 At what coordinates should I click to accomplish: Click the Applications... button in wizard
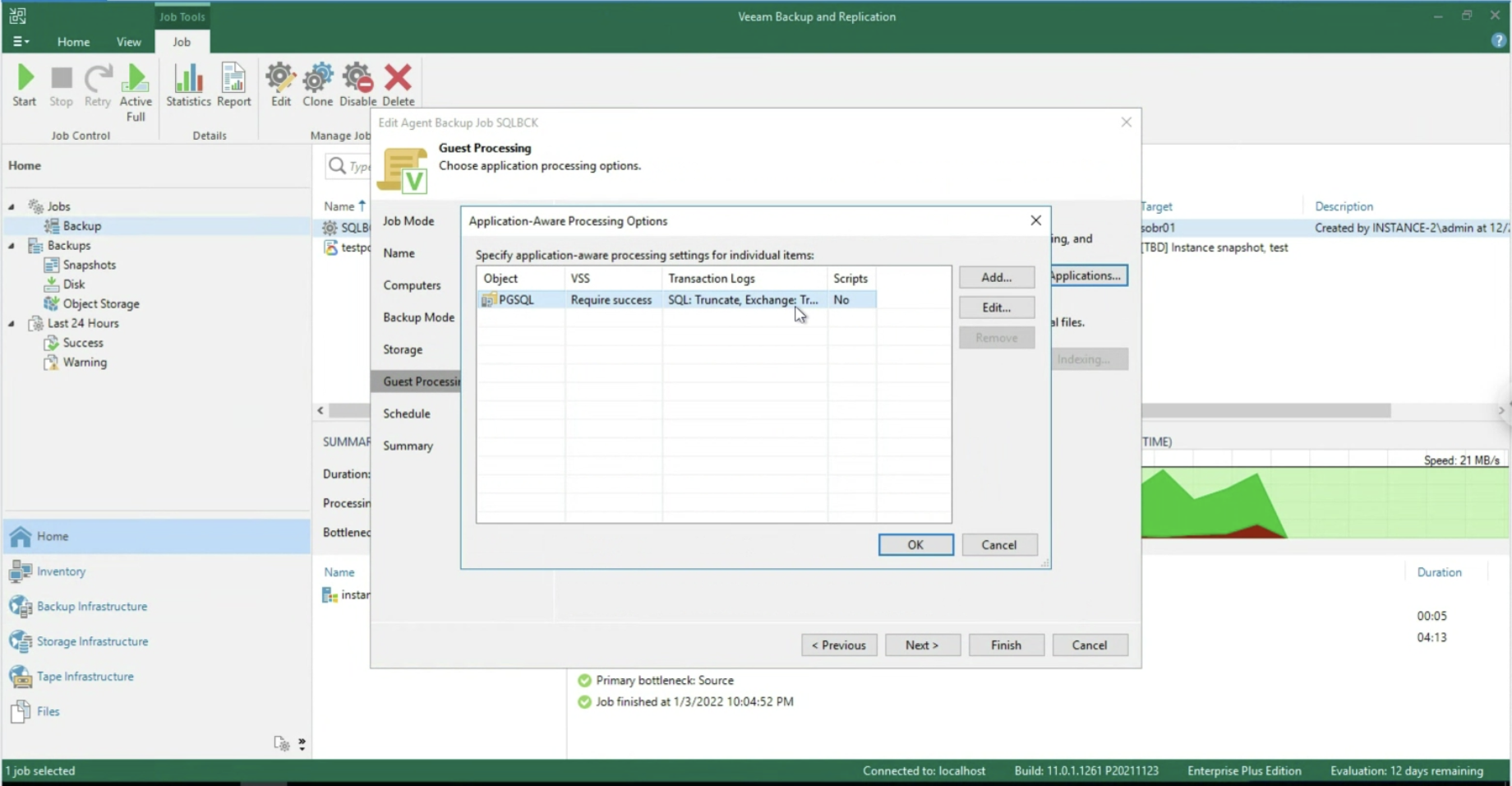click(1088, 275)
